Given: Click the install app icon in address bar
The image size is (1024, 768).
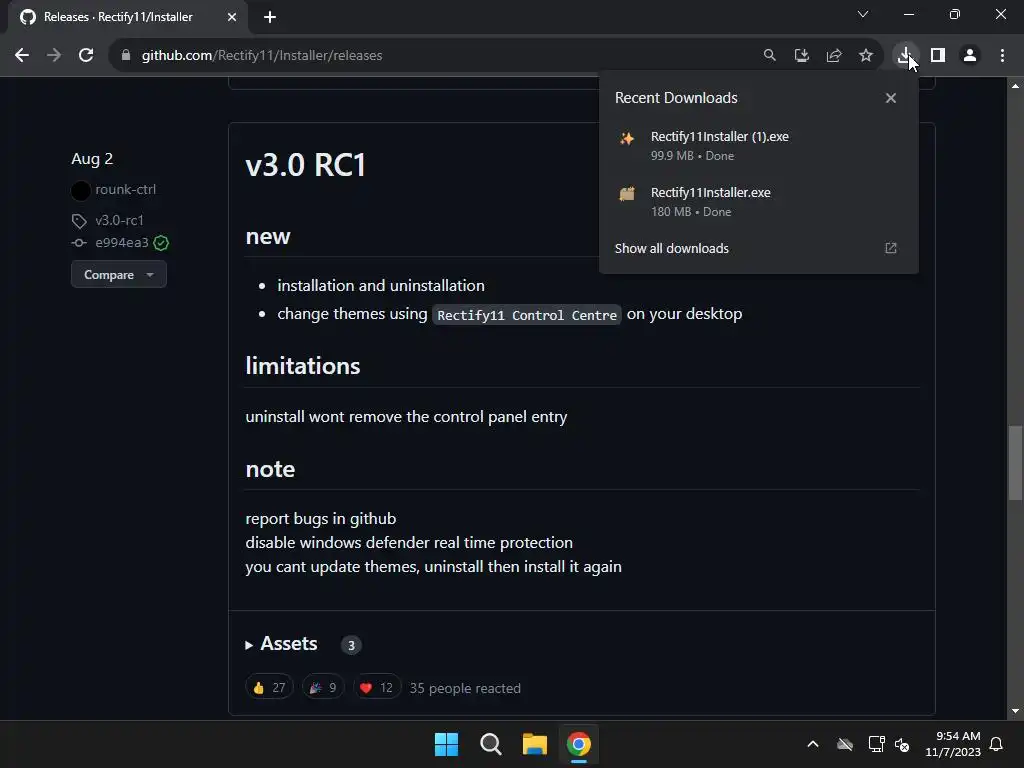Looking at the screenshot, I should 801,56.
